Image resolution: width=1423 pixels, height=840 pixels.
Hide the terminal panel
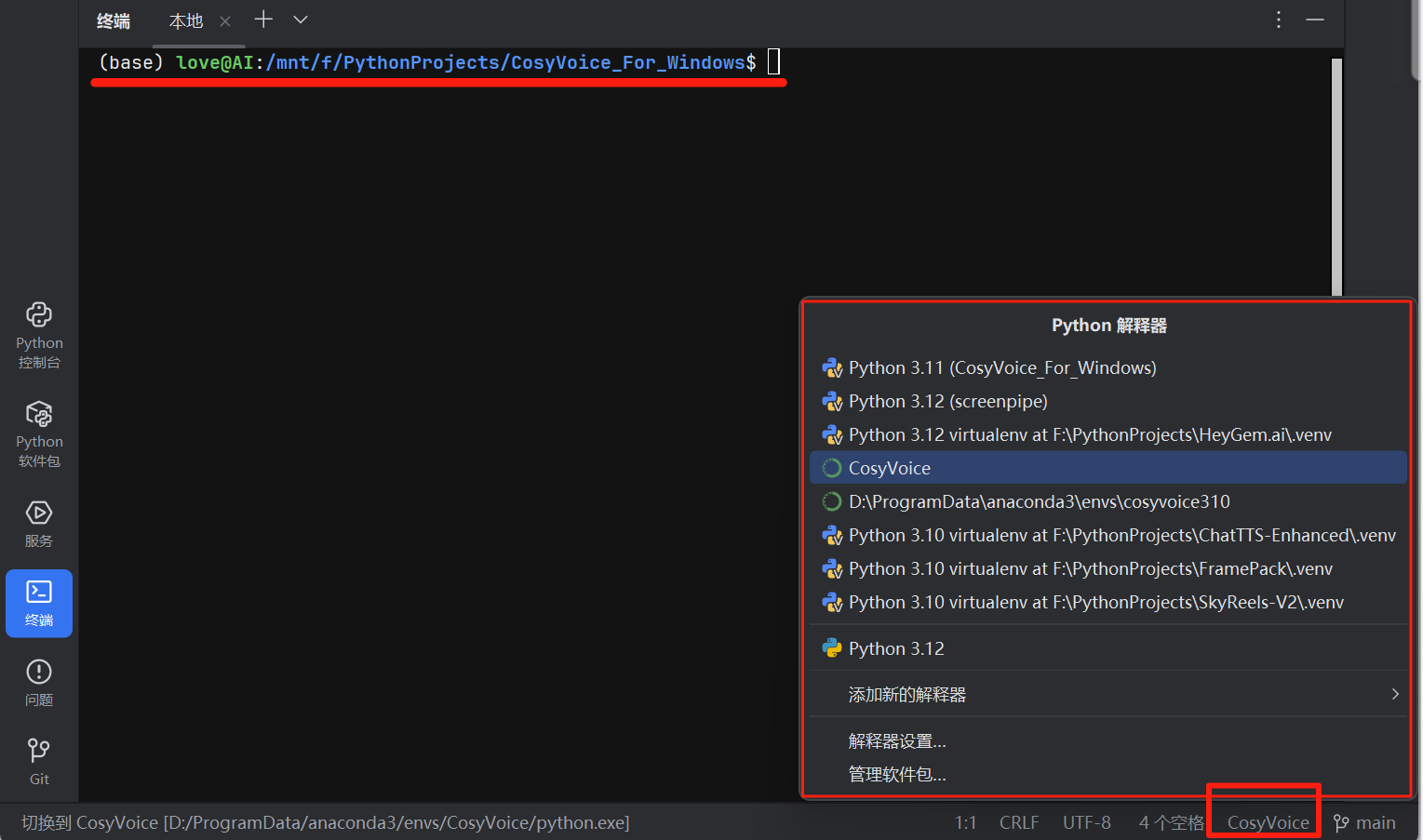pyautogui.click(x=1315, y=20)
